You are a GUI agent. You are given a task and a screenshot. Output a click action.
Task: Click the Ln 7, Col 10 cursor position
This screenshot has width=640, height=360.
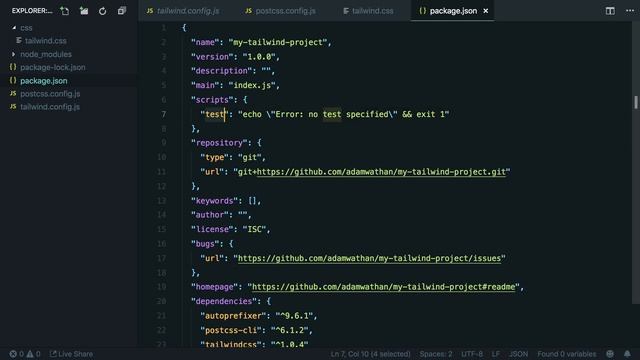[x=371, y=354]
